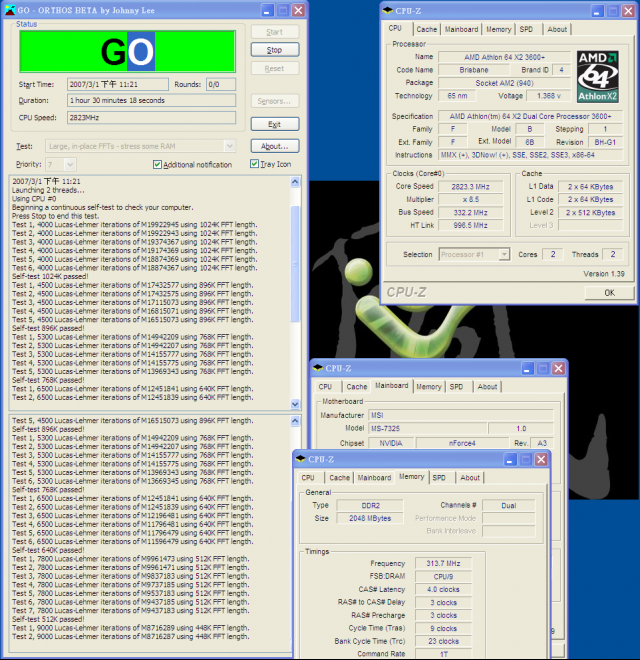Close the top CPU-Z window
The image size is (640, 660).
[x=628, y=11]
